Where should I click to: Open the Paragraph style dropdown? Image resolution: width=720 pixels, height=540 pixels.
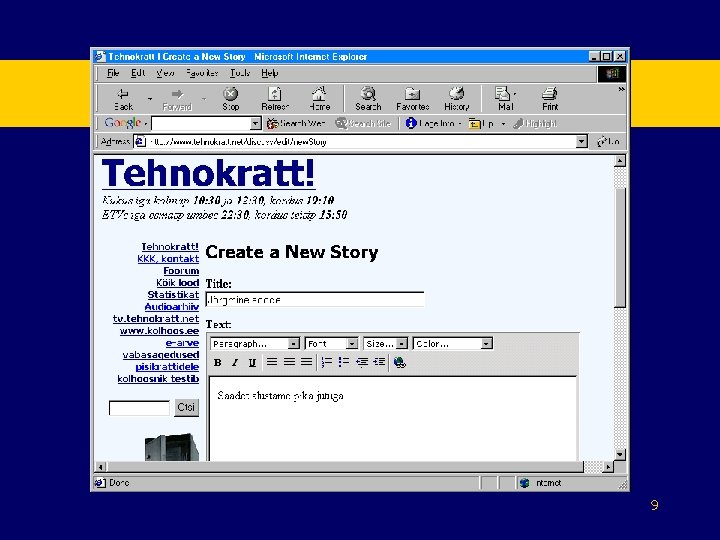coord(255,343)
